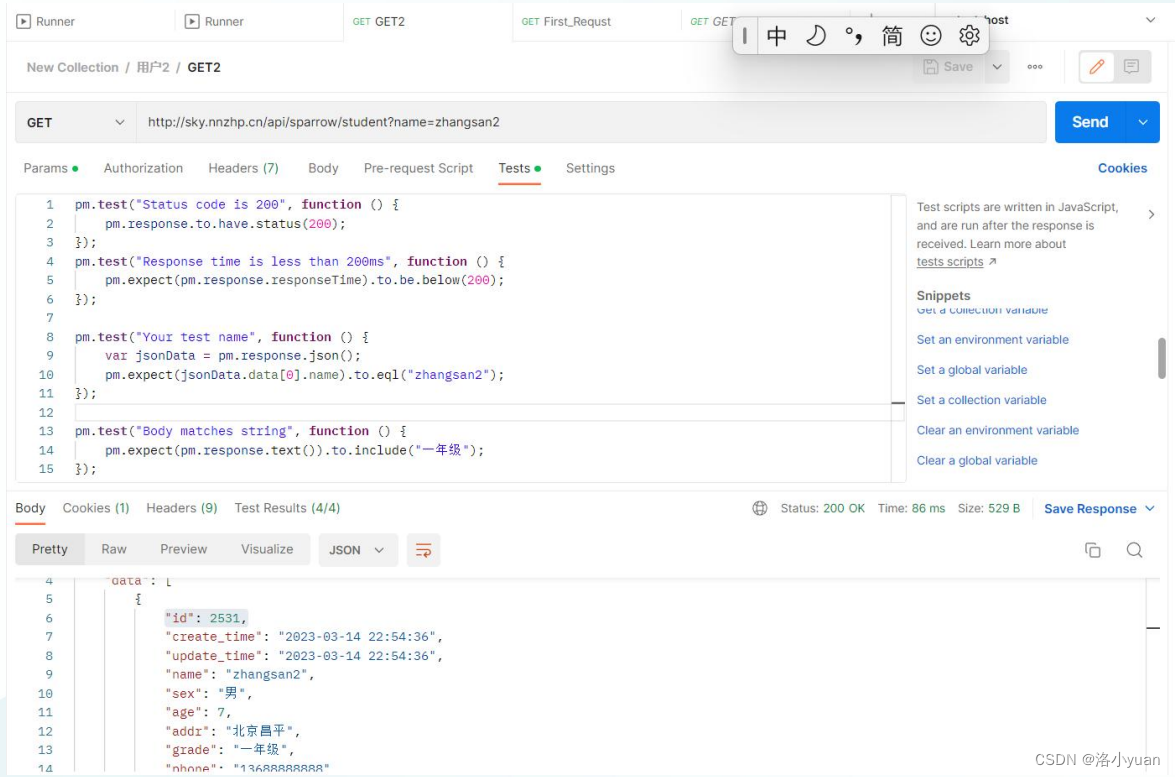Screen dimensions: 1175x777
Task: Click the tab list dropdown chevron
Action: [1150, 20]
